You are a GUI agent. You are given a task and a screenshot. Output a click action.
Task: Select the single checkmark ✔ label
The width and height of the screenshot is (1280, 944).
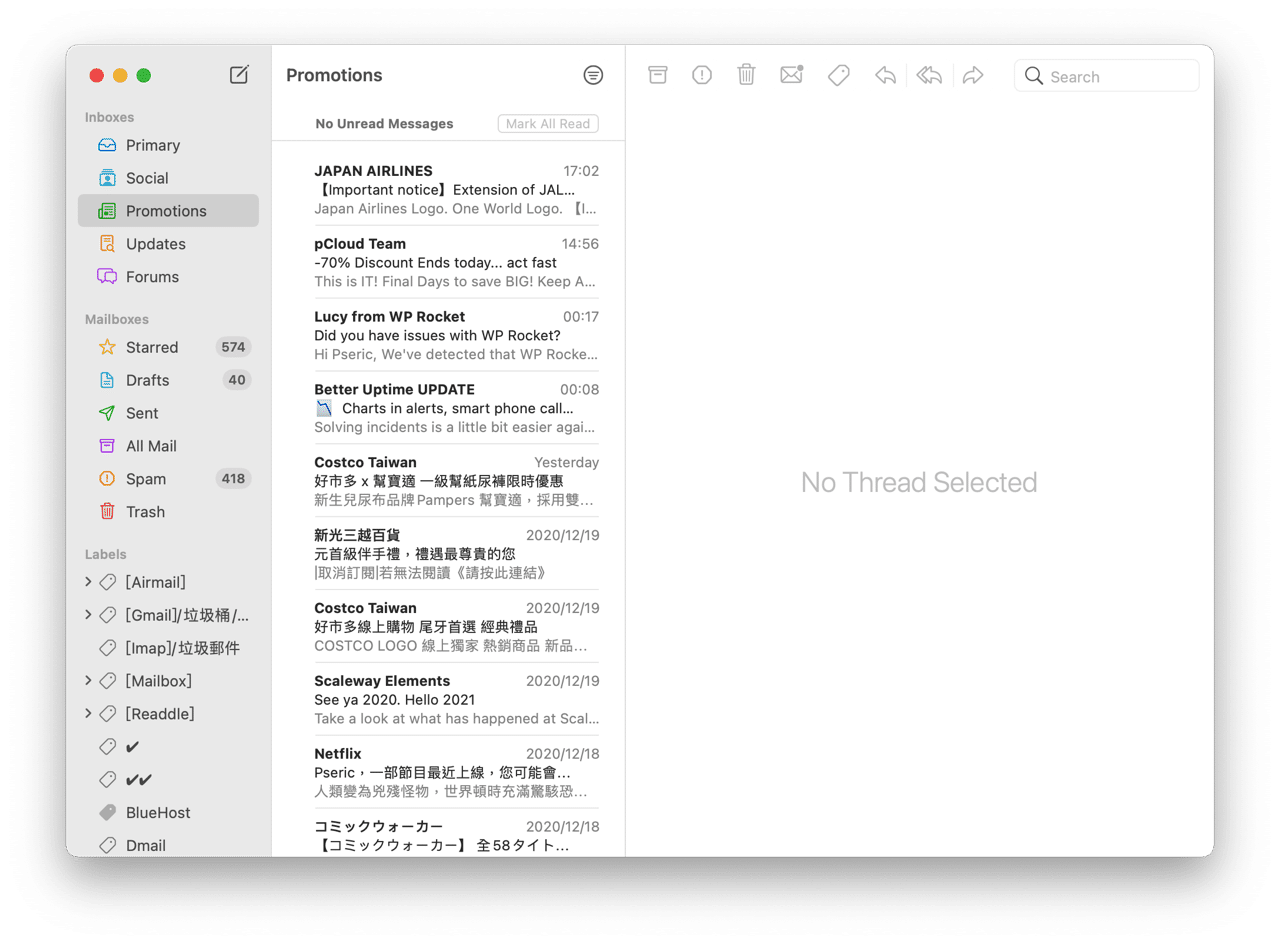pos(168,747)
